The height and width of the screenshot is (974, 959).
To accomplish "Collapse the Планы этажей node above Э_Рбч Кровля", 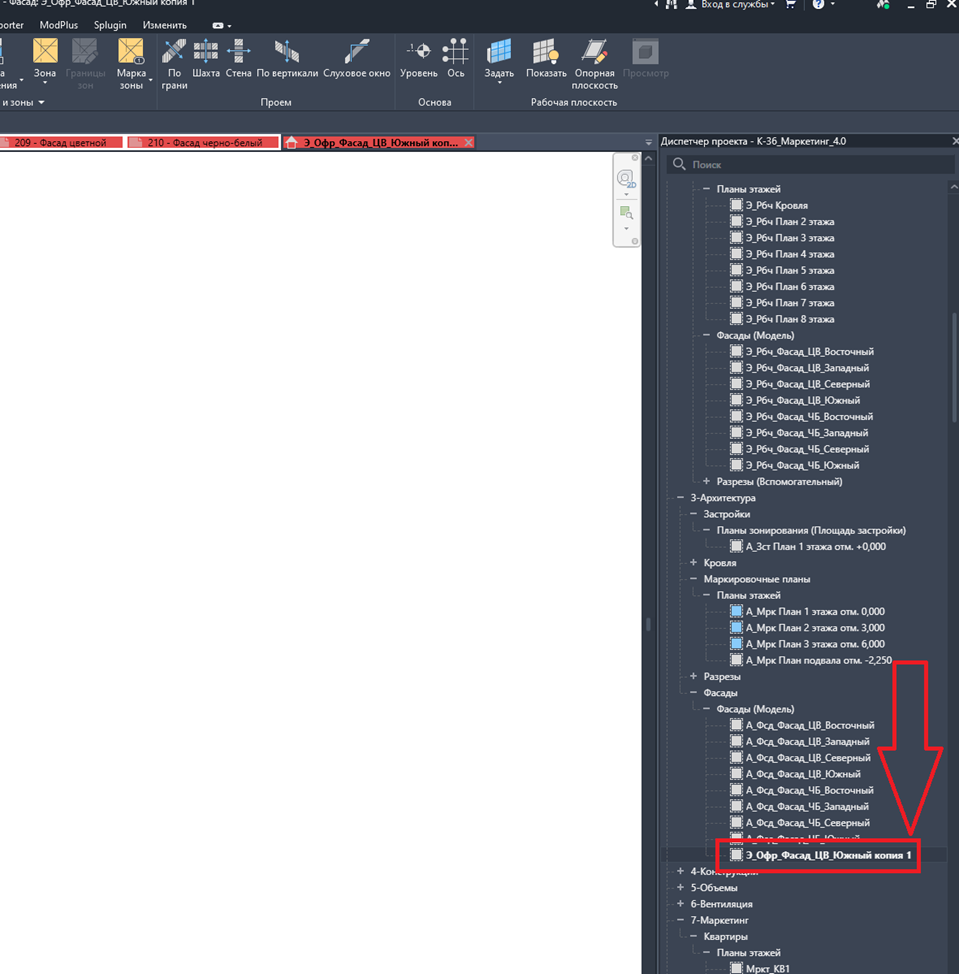I will [x=706, y=188].
